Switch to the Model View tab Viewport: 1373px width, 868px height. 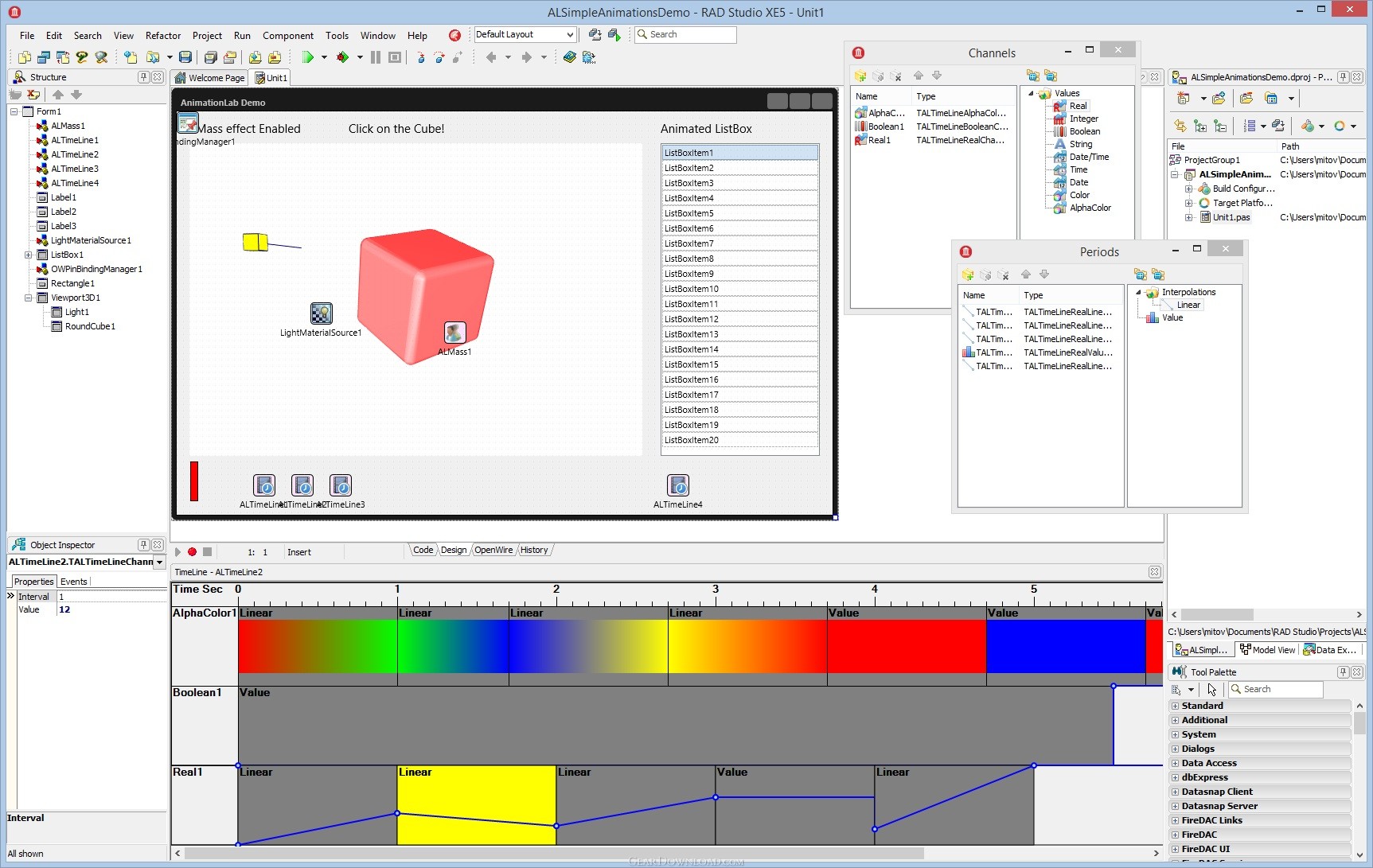(1267, 650)
